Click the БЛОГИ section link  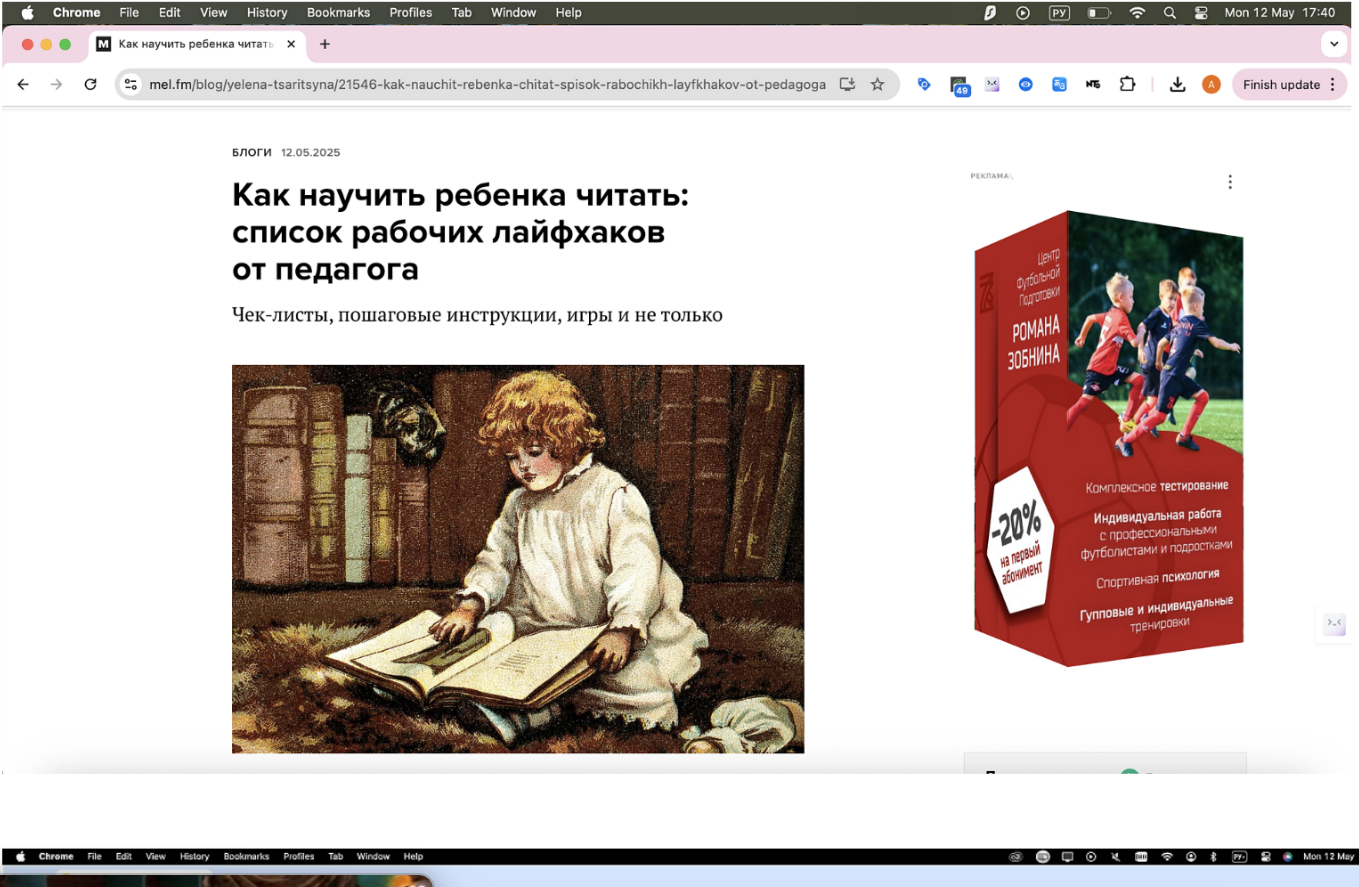tap(252, 152)
